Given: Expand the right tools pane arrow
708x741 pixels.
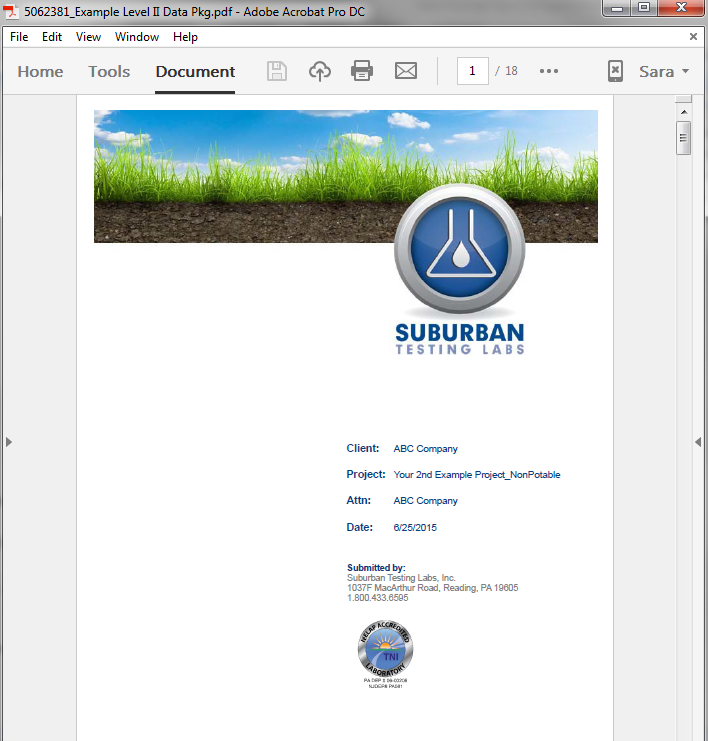Looking at the screenshot, I should pos(698,442).
